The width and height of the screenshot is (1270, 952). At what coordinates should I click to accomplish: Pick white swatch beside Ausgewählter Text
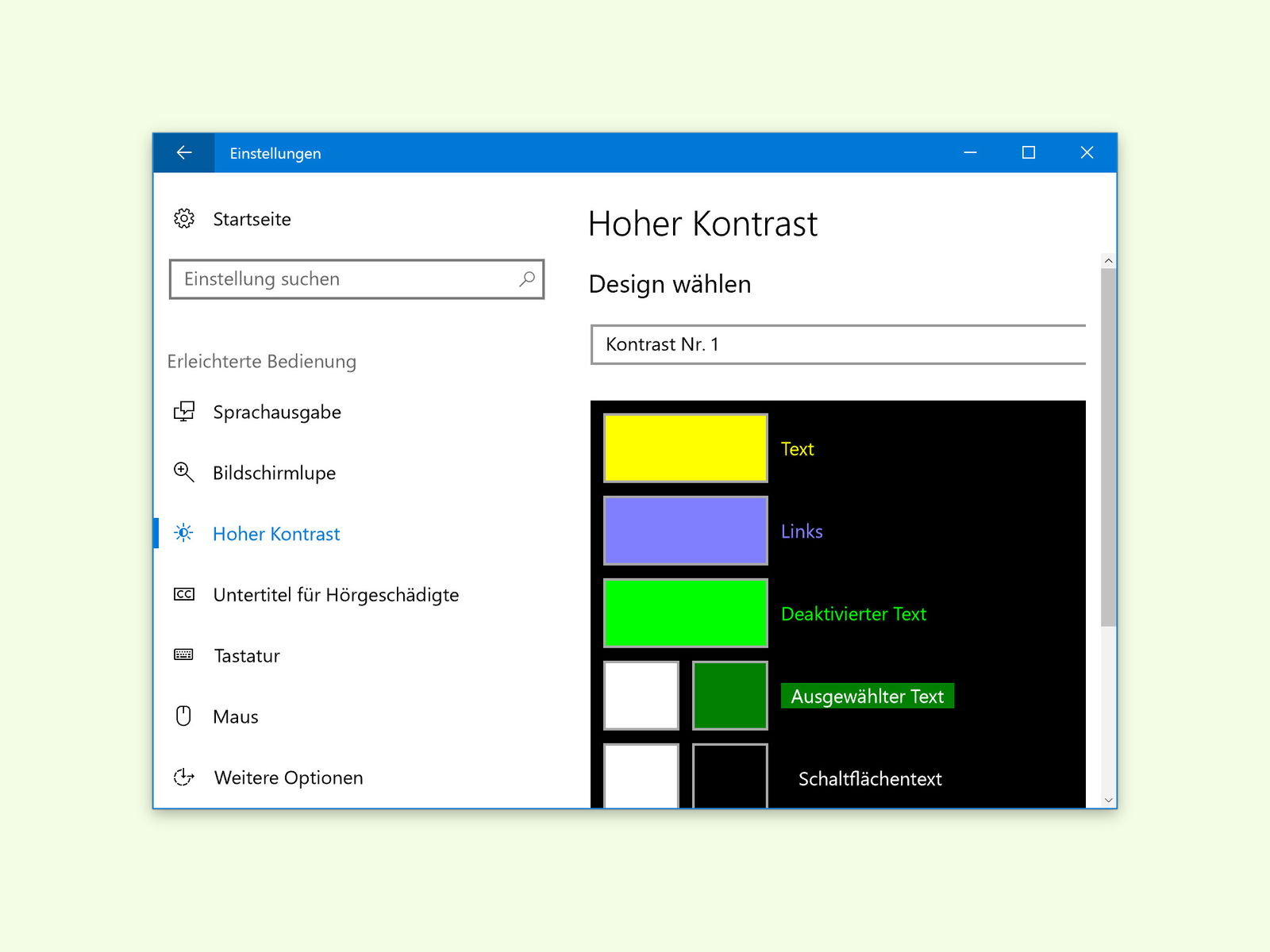tap(641, 696)
